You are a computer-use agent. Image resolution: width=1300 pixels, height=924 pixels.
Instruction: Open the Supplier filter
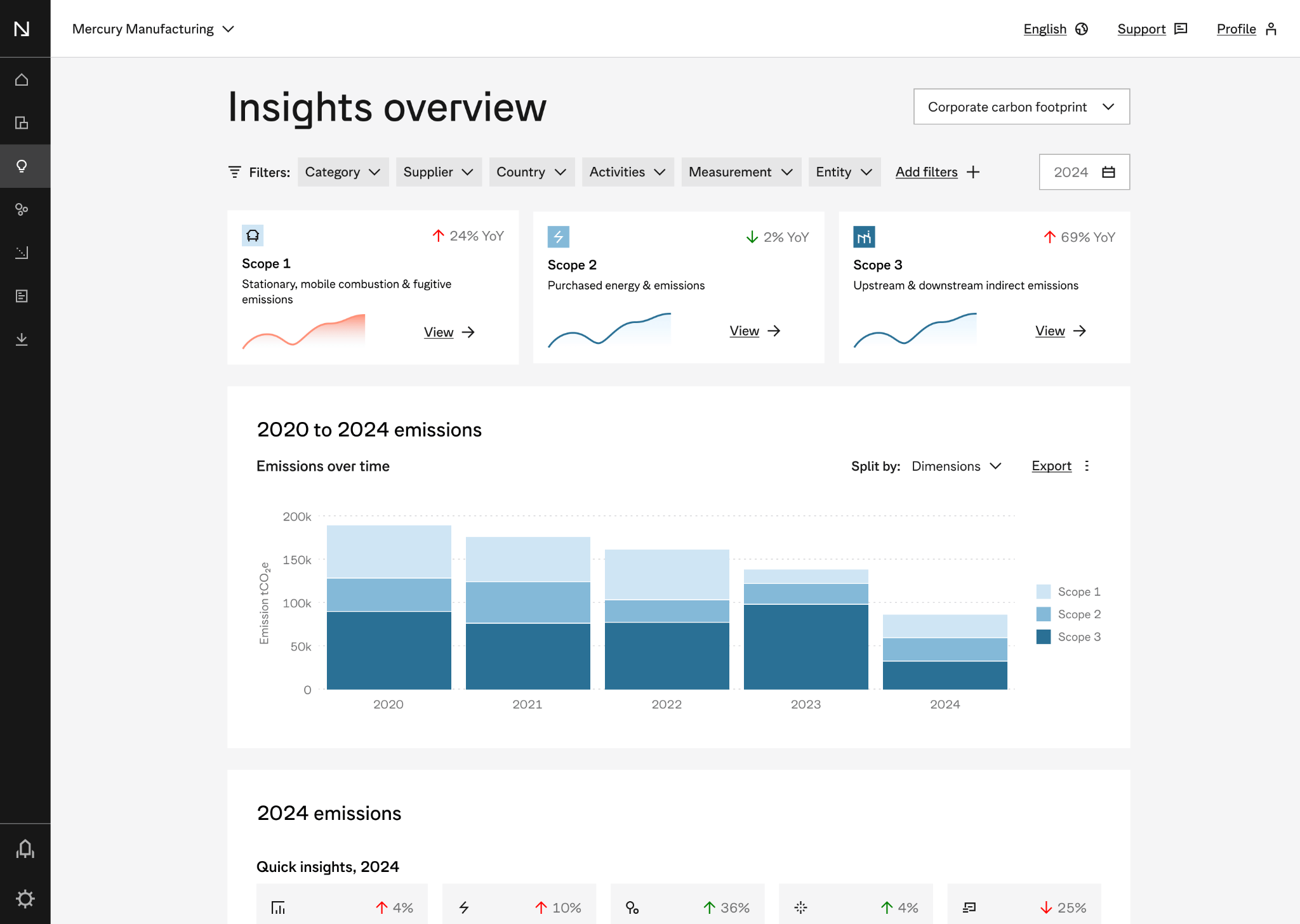click(439, 171)
